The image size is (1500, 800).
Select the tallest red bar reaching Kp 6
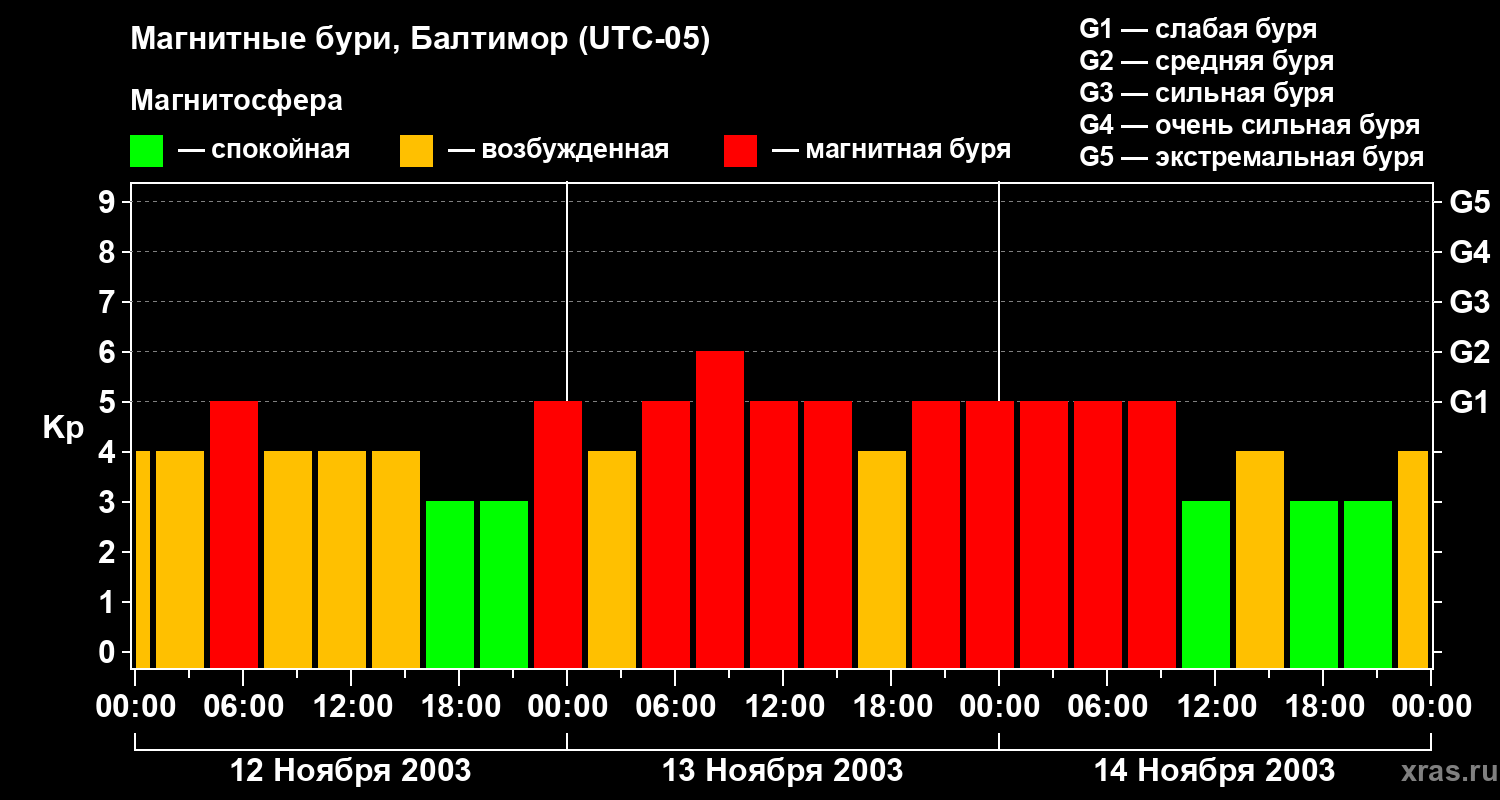[720, 508]
